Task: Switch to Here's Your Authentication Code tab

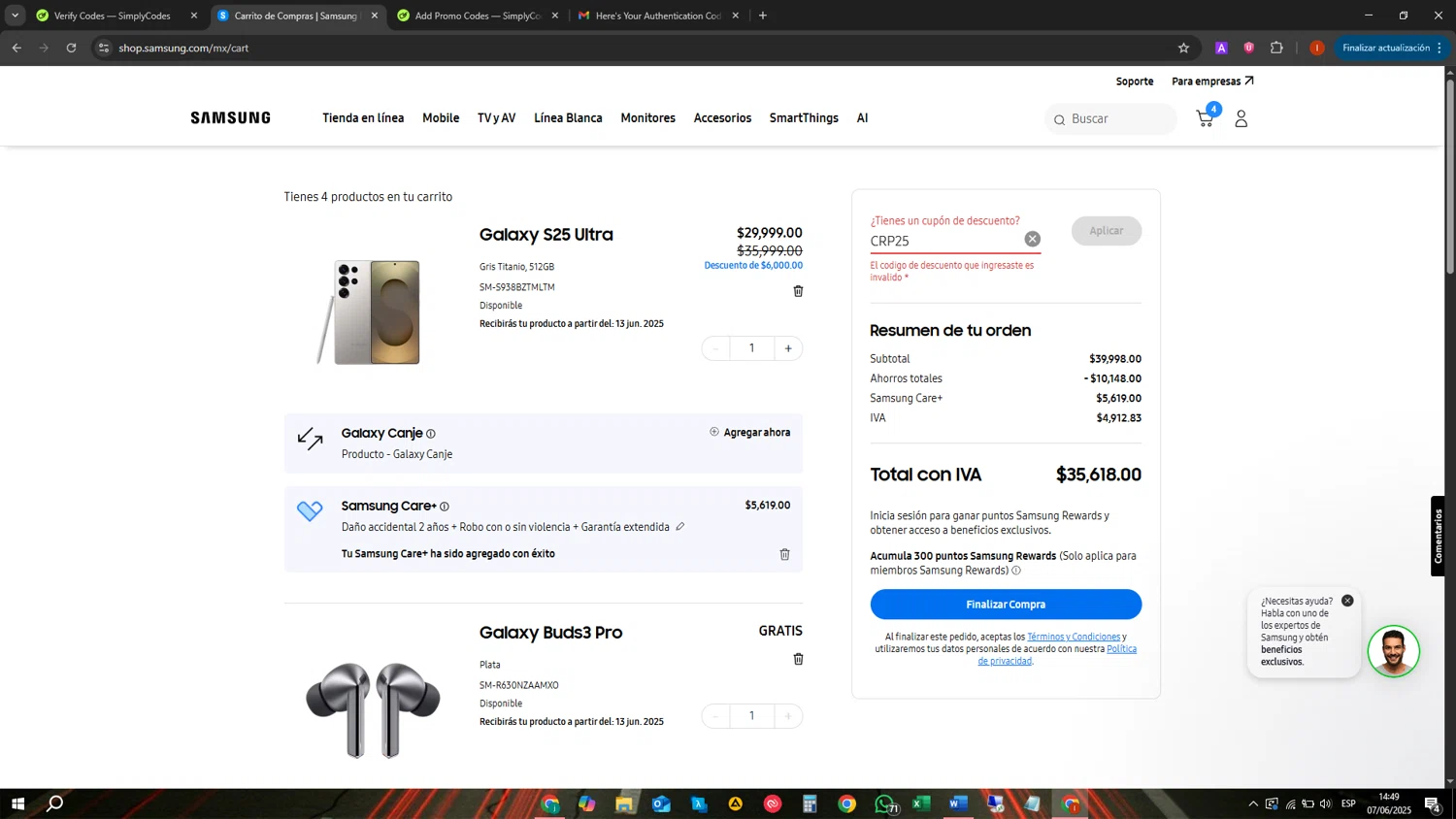Action: click(x=657, y=16)
